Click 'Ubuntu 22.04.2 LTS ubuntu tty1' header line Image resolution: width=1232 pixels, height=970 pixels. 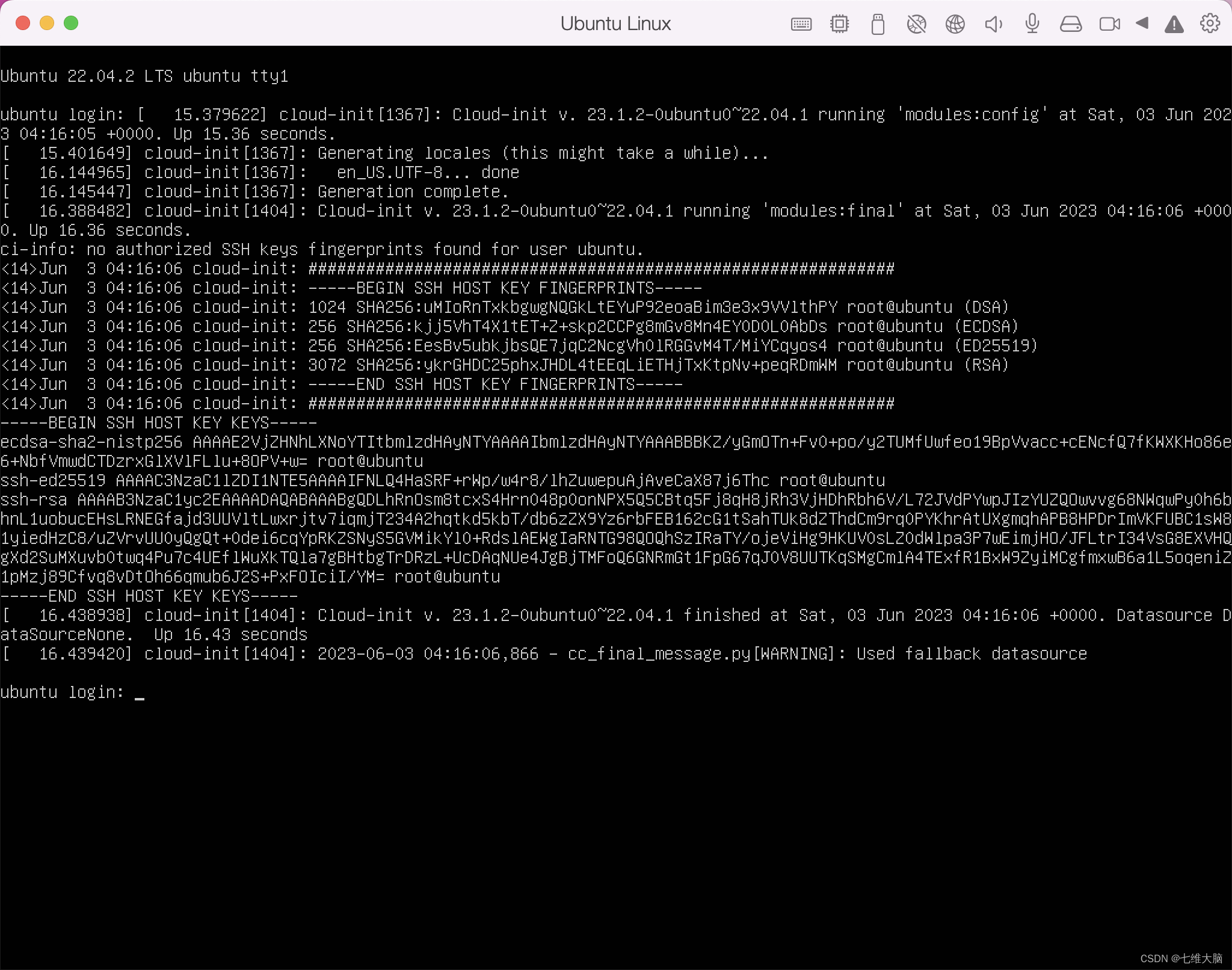click(x=144, y=76)
